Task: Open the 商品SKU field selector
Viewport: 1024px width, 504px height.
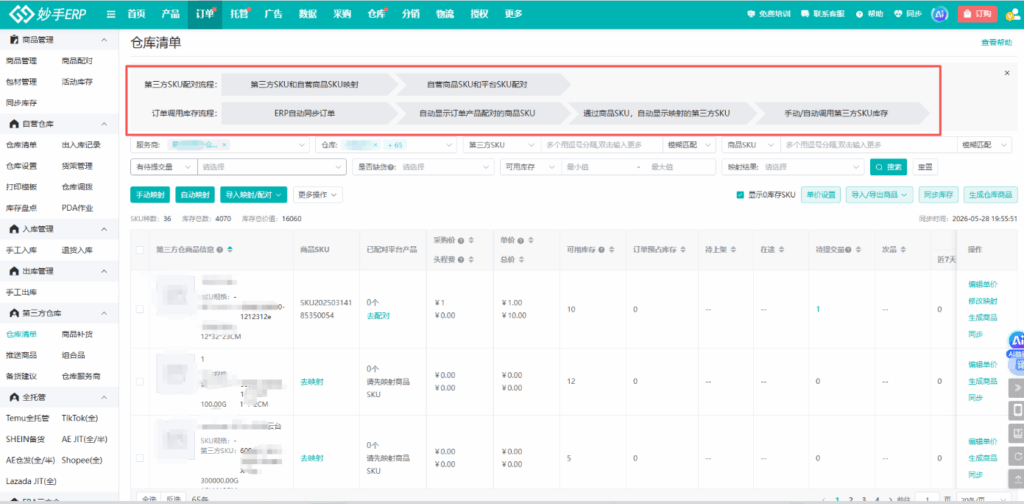Action: click(x=751, y=145)
